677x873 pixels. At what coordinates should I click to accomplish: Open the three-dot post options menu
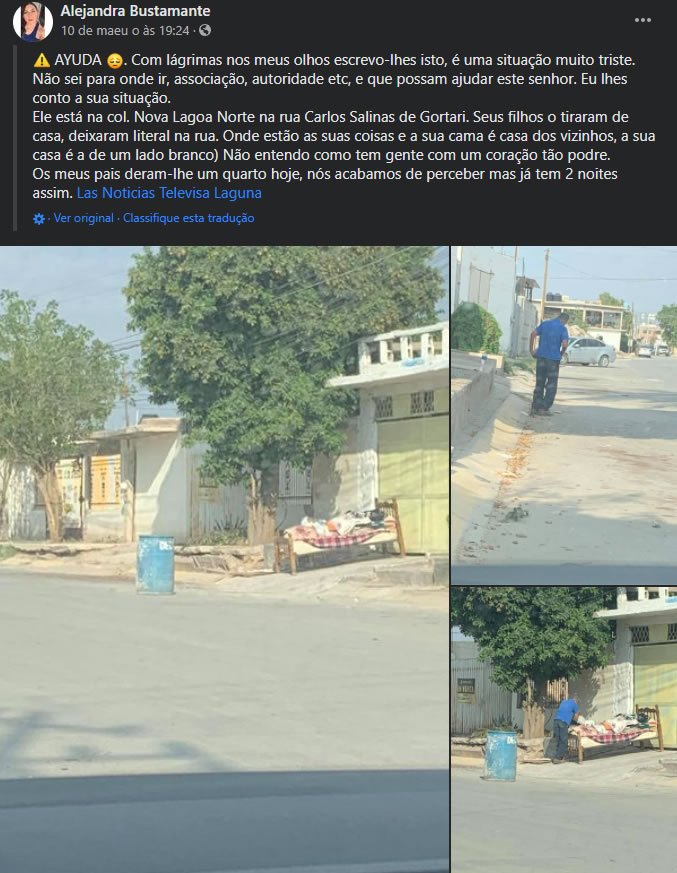click(x=642, y=20)
